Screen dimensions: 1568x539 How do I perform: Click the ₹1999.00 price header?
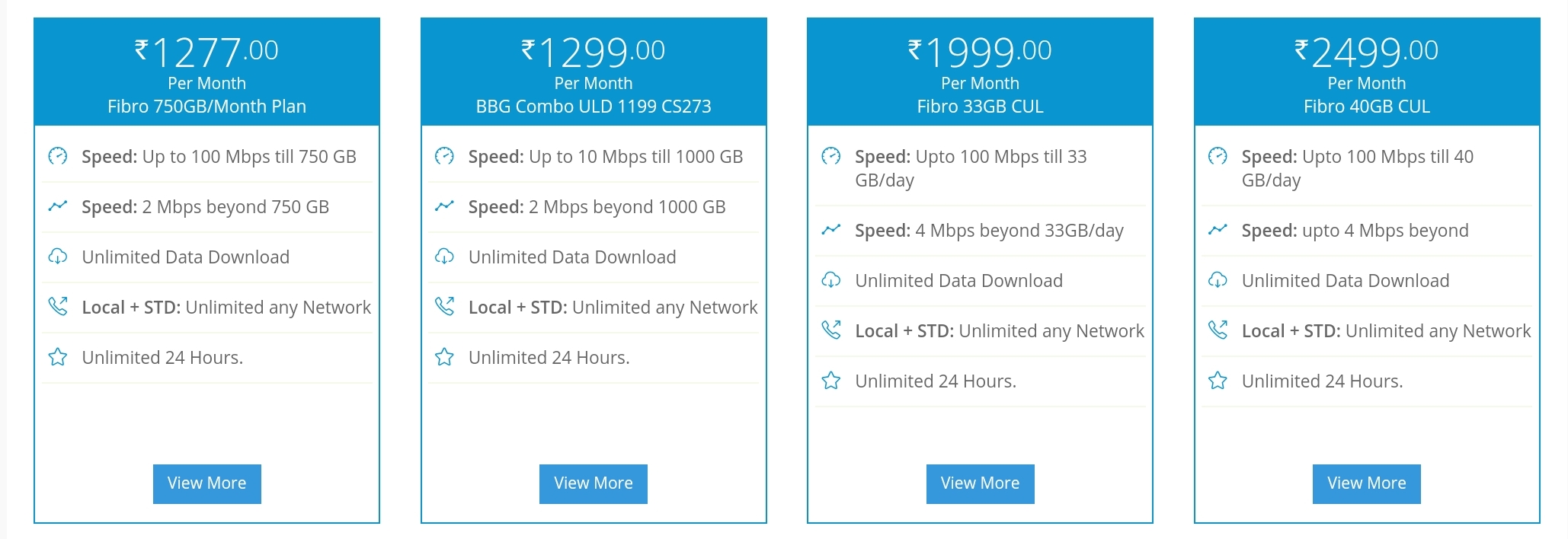pyautogui.click(x=980, y=52)
